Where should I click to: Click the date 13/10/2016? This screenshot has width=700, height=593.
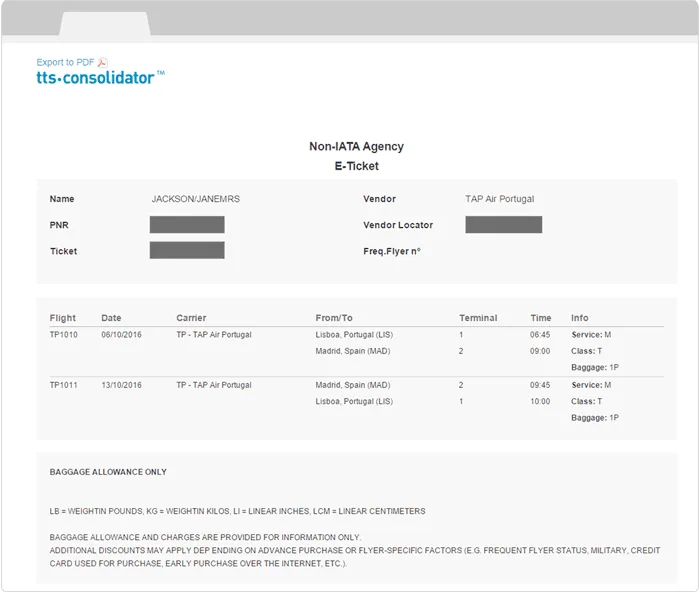[x=121, y=385]
